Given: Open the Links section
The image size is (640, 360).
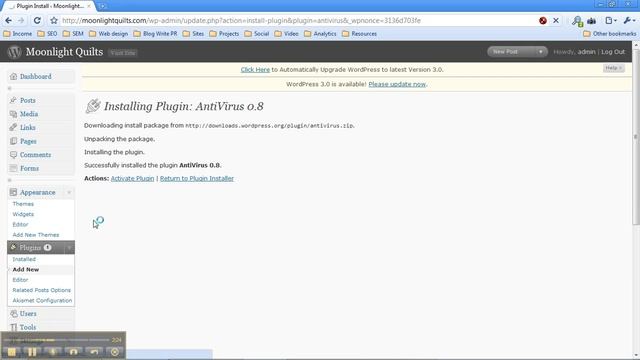Looking at the screenshot, I should [x=27, y=127].
